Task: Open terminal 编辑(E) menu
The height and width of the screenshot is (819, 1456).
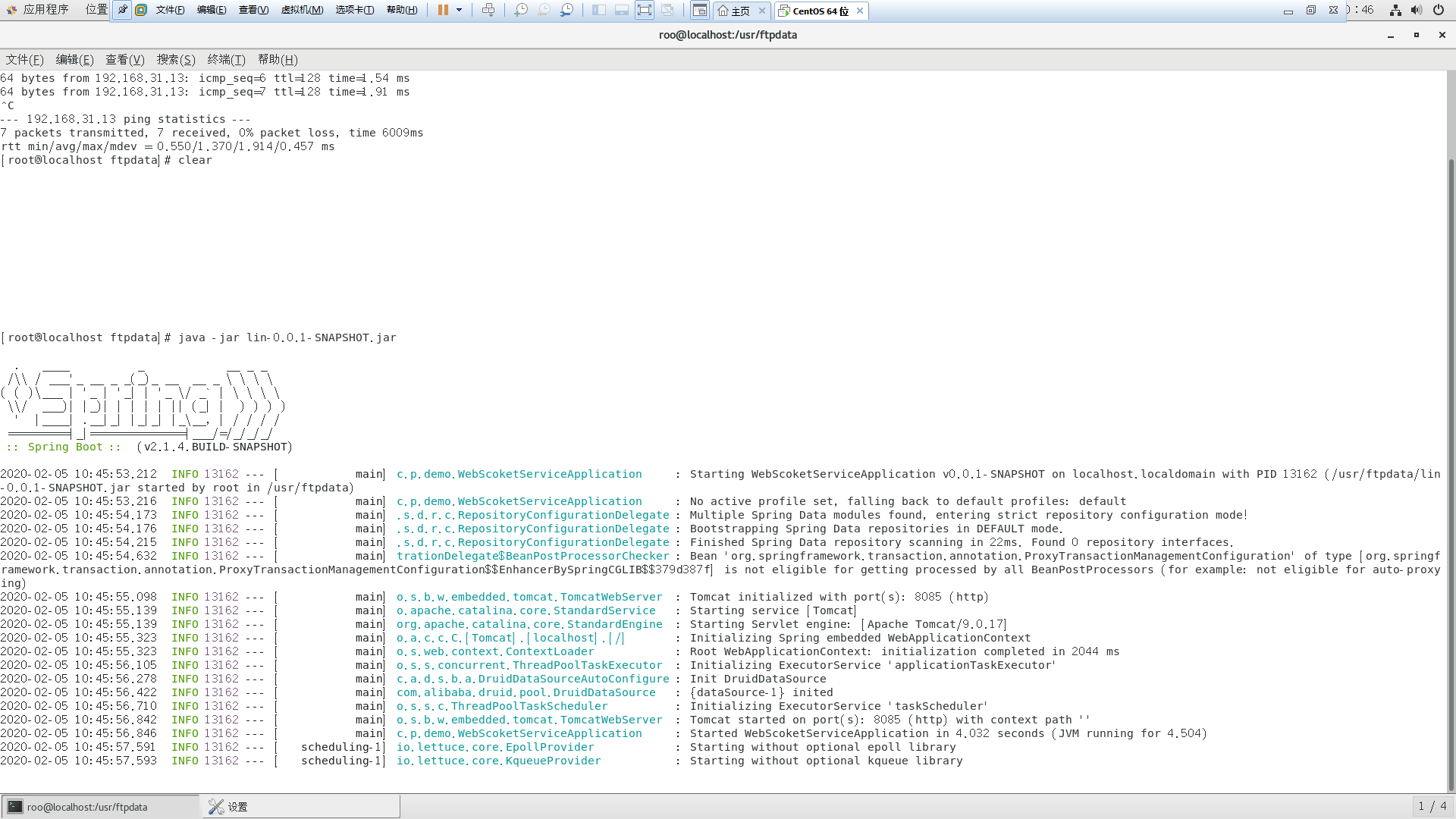Action: (74, 59)
